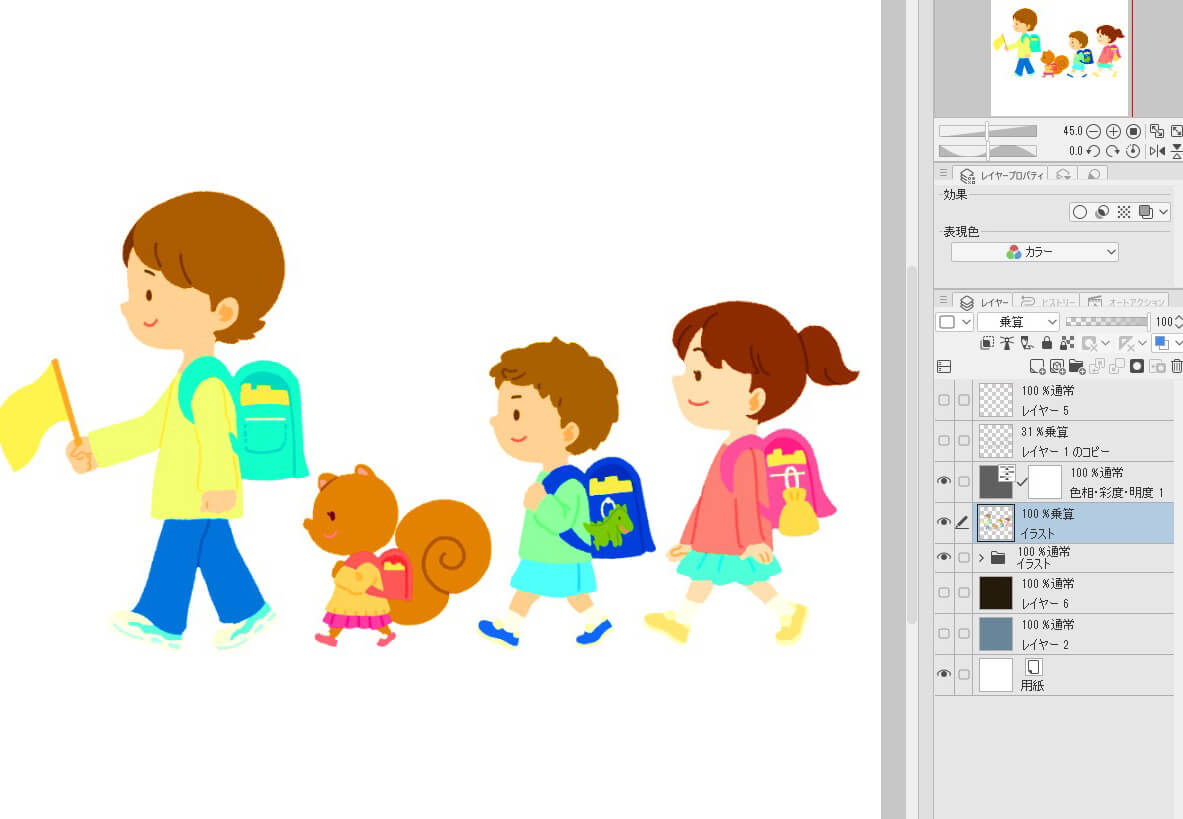This screenshot has width=1183, height=819.
Task: Open the 乗算 blend mode dropdown
Action: [x=1018, y=322]
